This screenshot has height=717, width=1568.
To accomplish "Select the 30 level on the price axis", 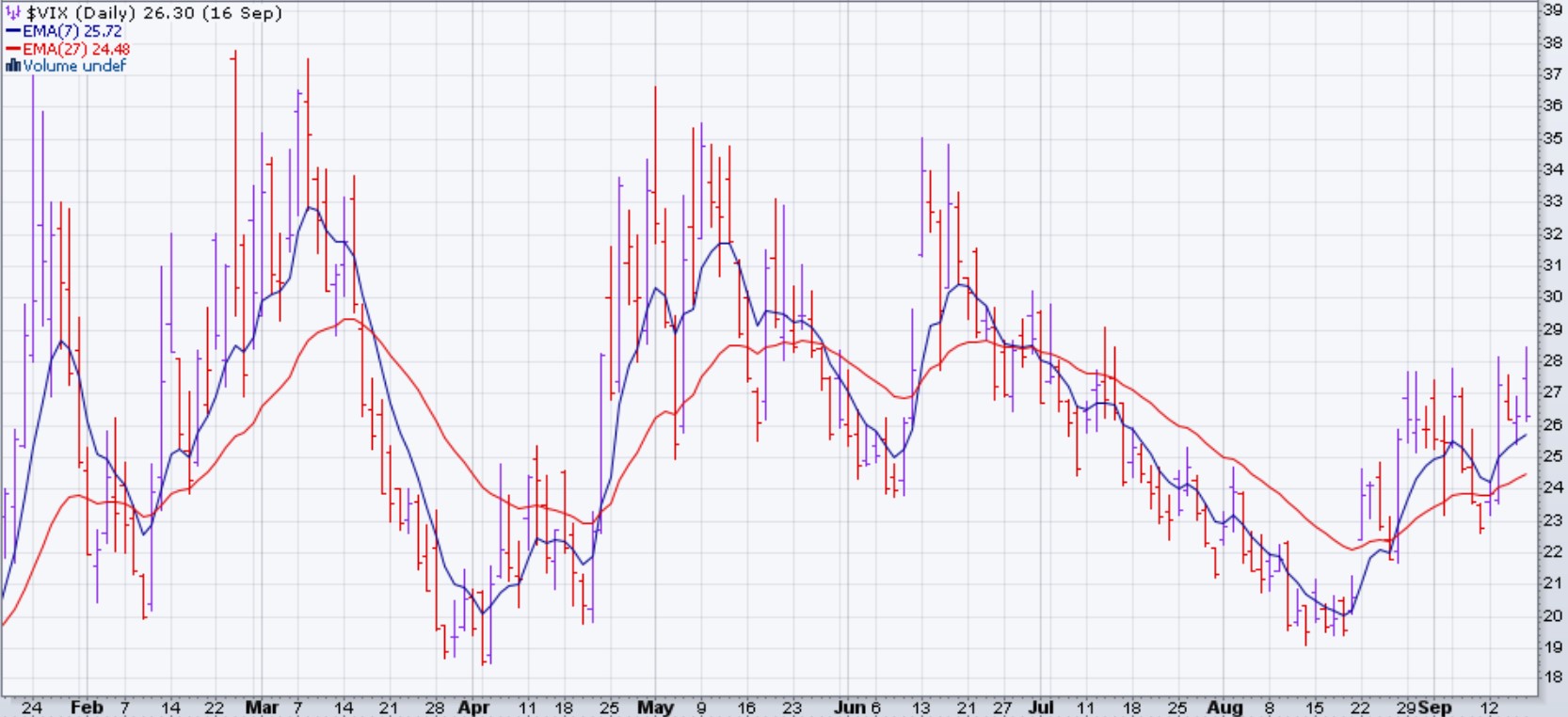I will [x=1552, y=296].
